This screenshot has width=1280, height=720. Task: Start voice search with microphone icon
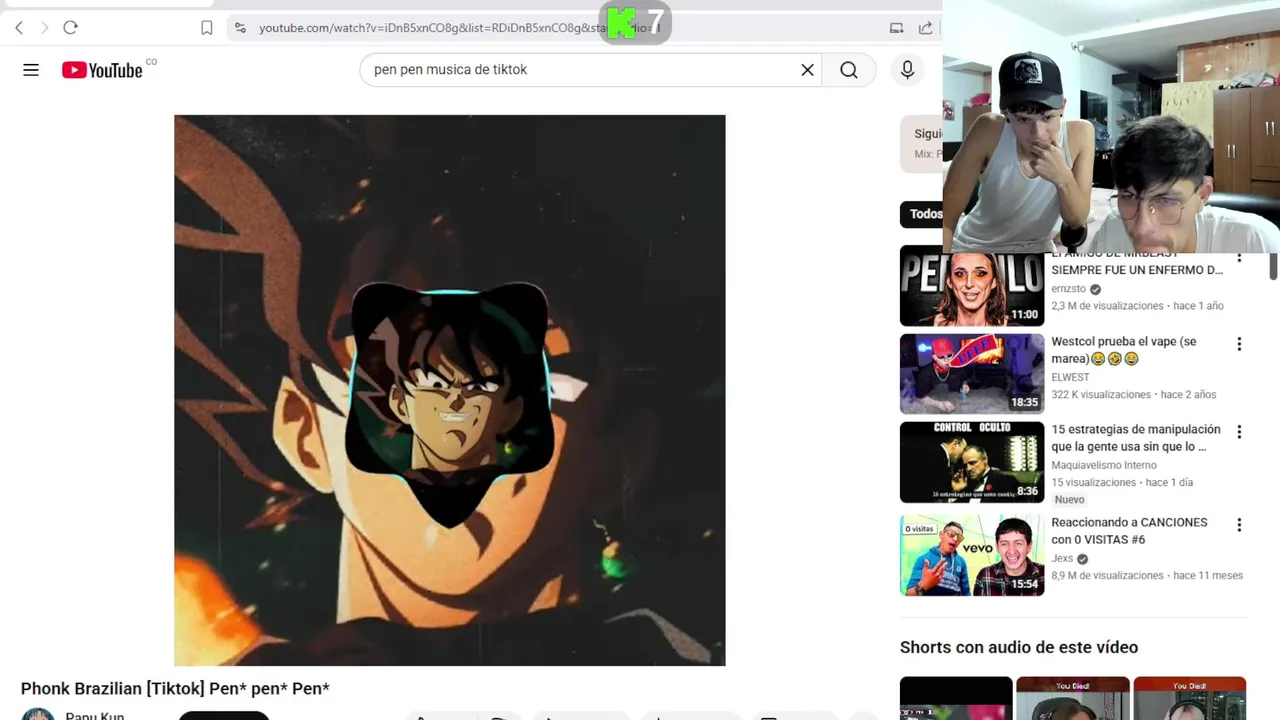point(907,70)
